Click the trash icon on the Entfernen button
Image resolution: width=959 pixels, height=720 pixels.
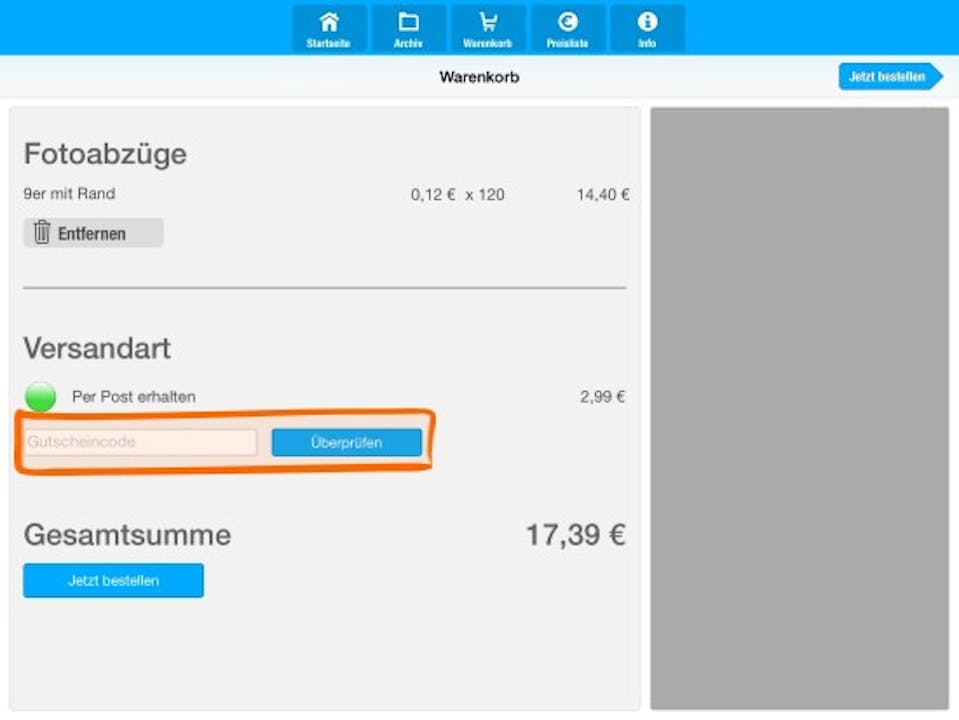(x=41, y=232)
